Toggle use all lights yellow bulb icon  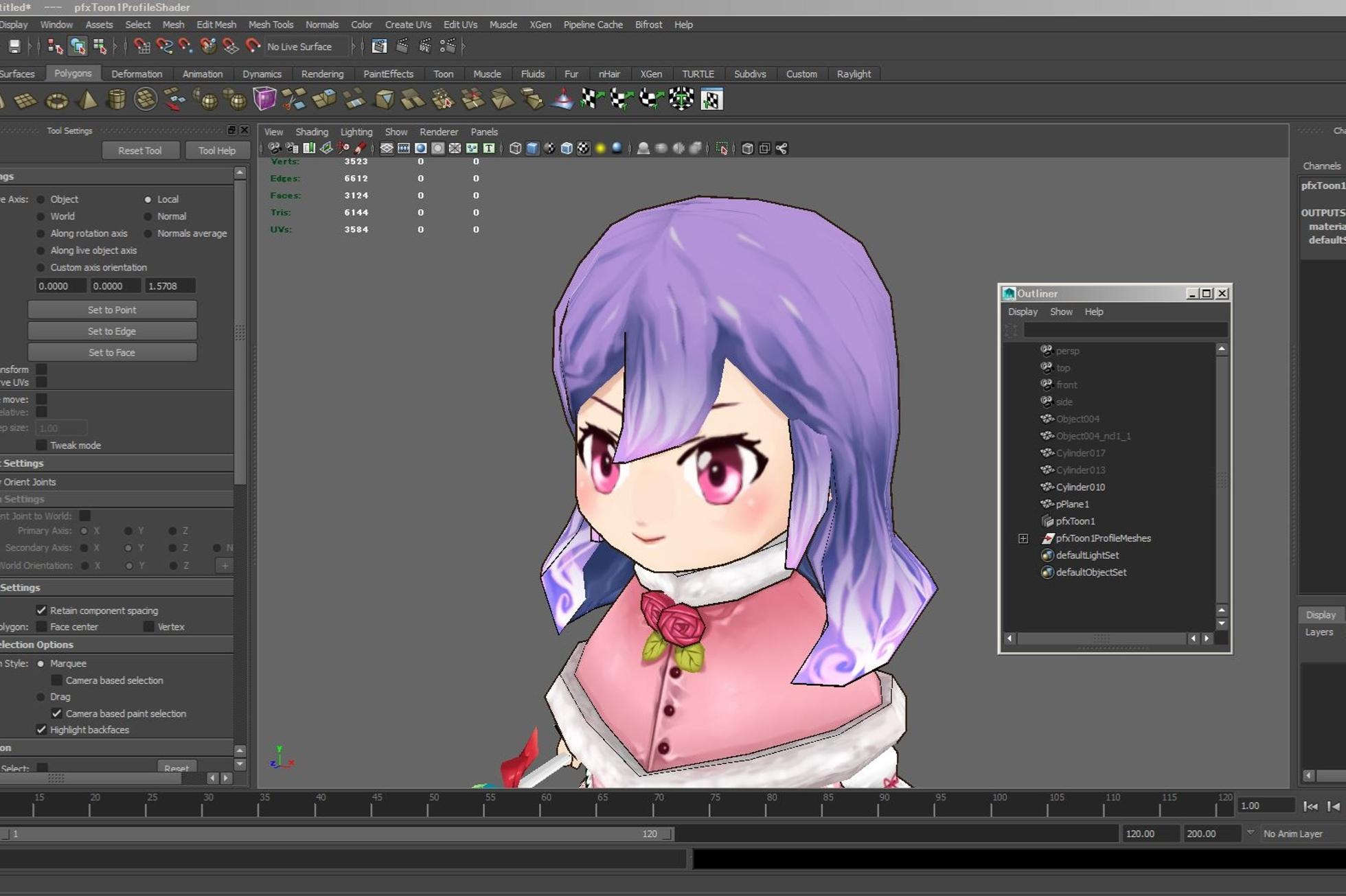click(x=600, y=148)
